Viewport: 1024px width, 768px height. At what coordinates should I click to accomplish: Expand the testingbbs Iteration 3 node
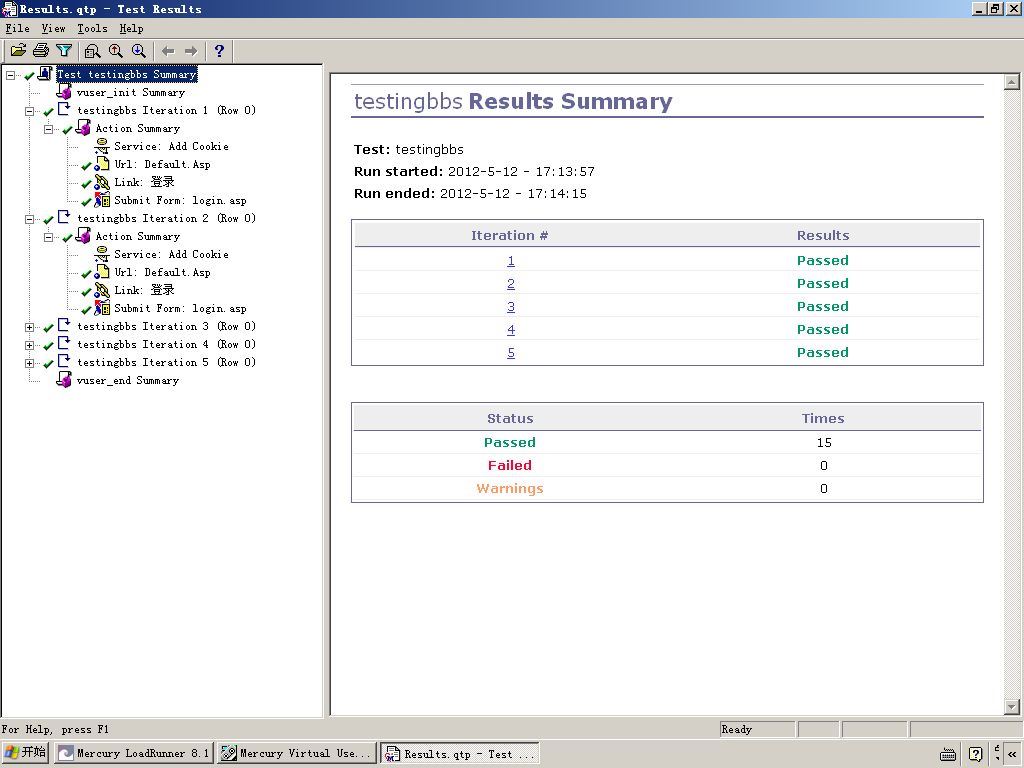point(29,327)
